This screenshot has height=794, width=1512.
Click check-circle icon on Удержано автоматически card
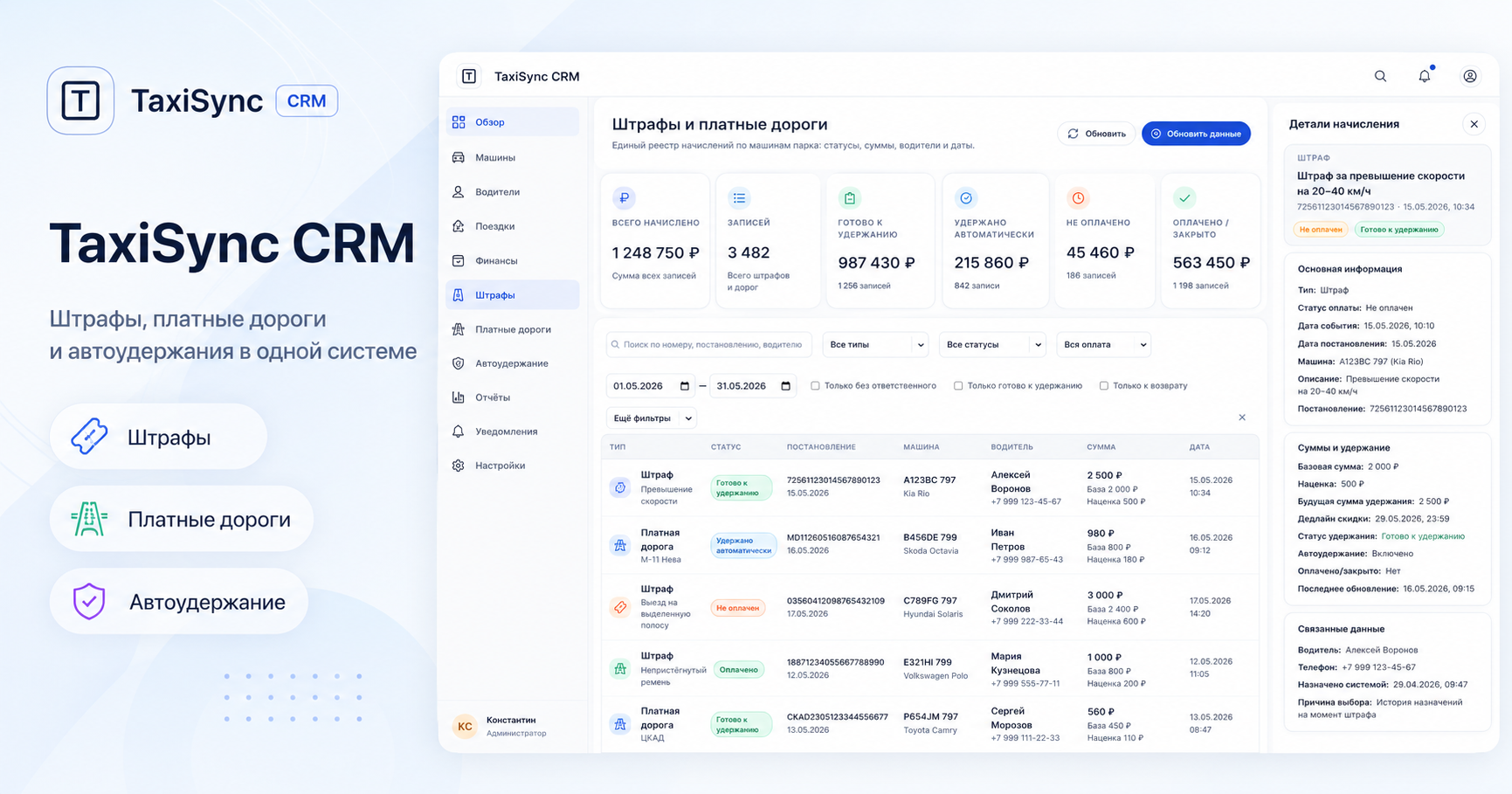click(x=966, y=198)
